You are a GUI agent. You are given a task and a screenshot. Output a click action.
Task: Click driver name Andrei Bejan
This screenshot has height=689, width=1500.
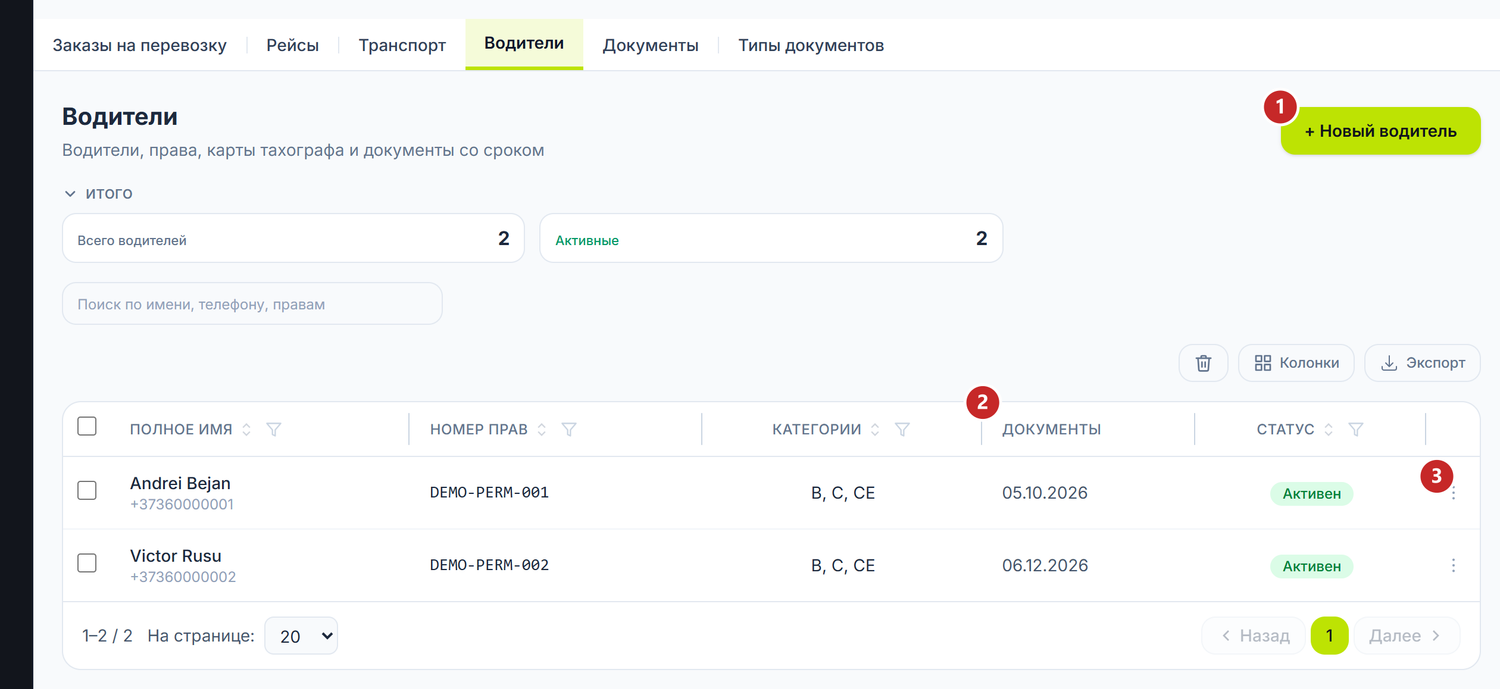180,483
